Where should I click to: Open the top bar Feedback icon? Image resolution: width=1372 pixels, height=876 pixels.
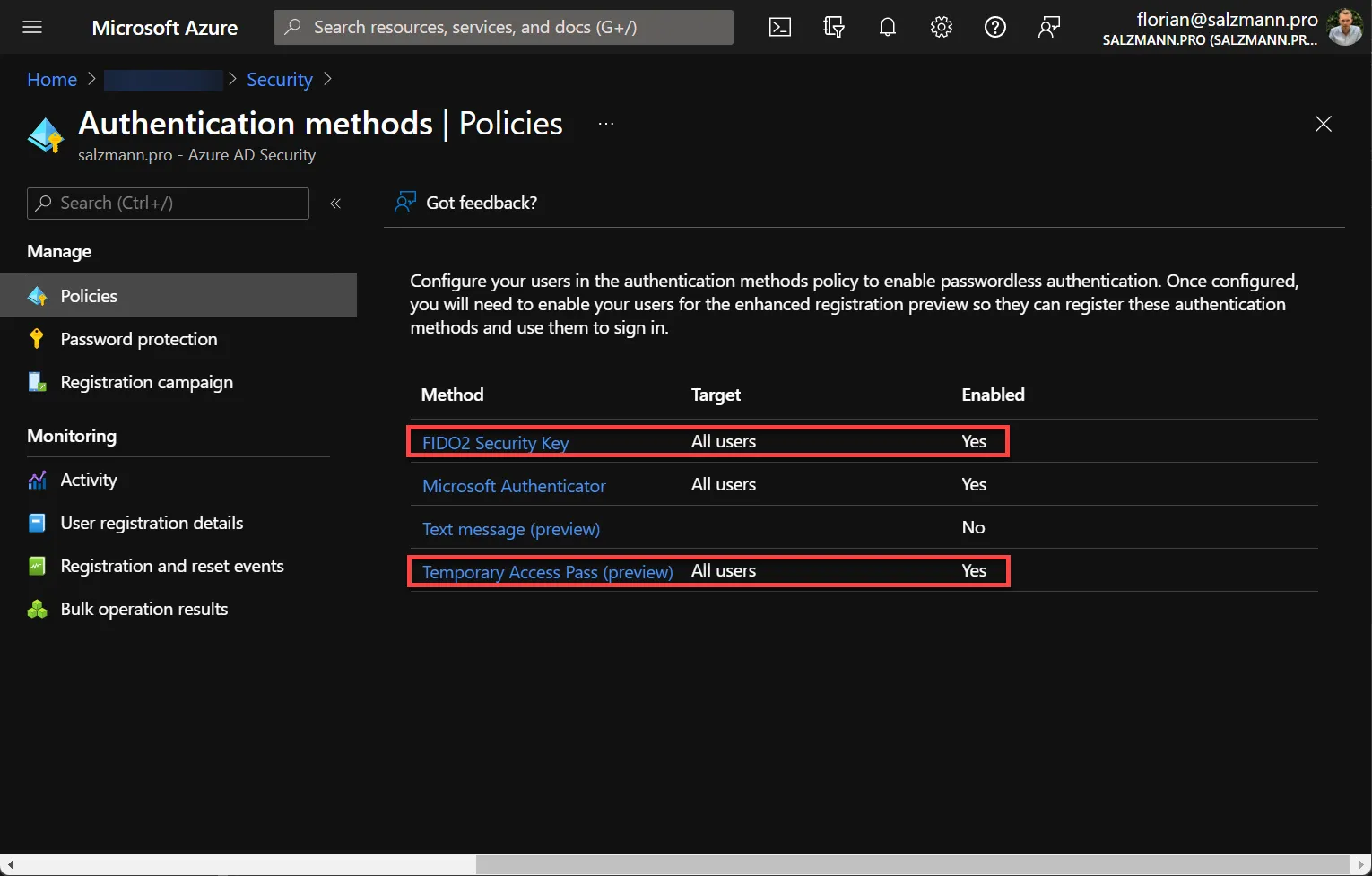point(1049,27)
